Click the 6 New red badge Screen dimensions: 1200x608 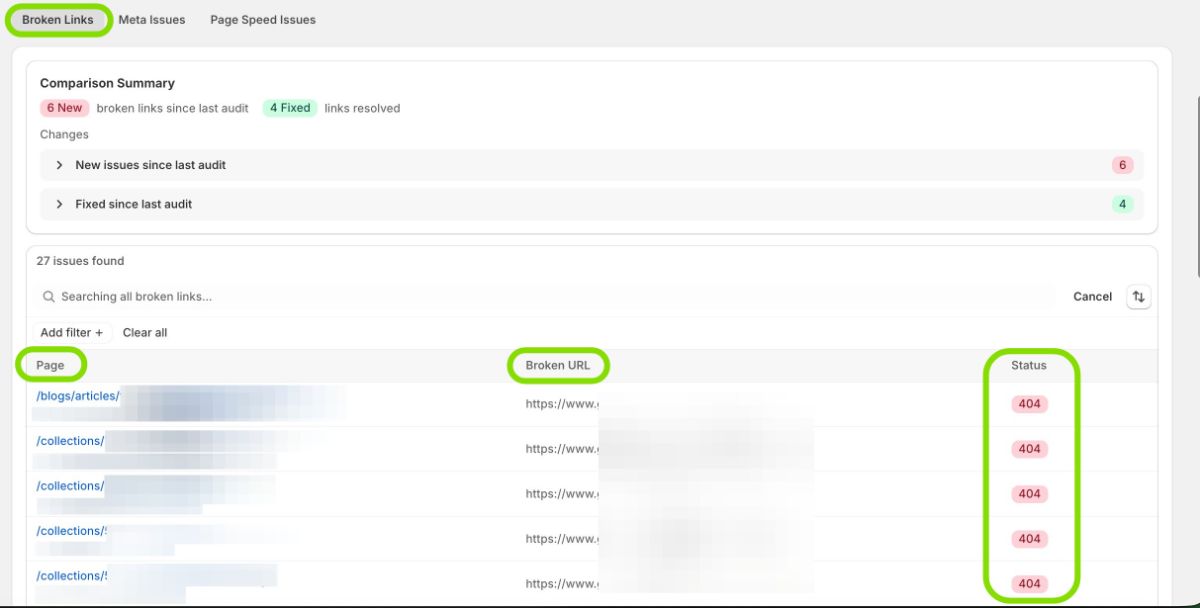coord(64,108)
